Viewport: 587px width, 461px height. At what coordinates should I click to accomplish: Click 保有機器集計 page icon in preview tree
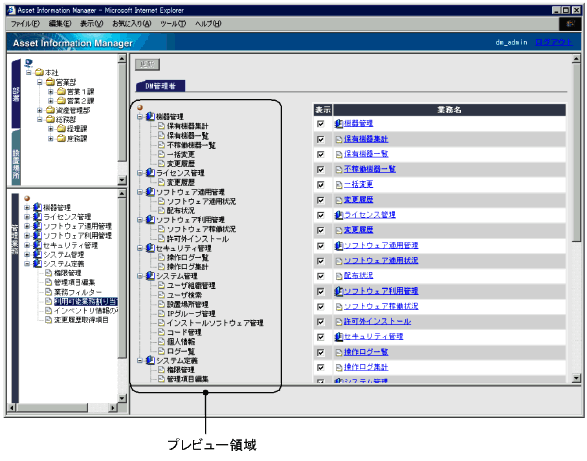point(161,126)
